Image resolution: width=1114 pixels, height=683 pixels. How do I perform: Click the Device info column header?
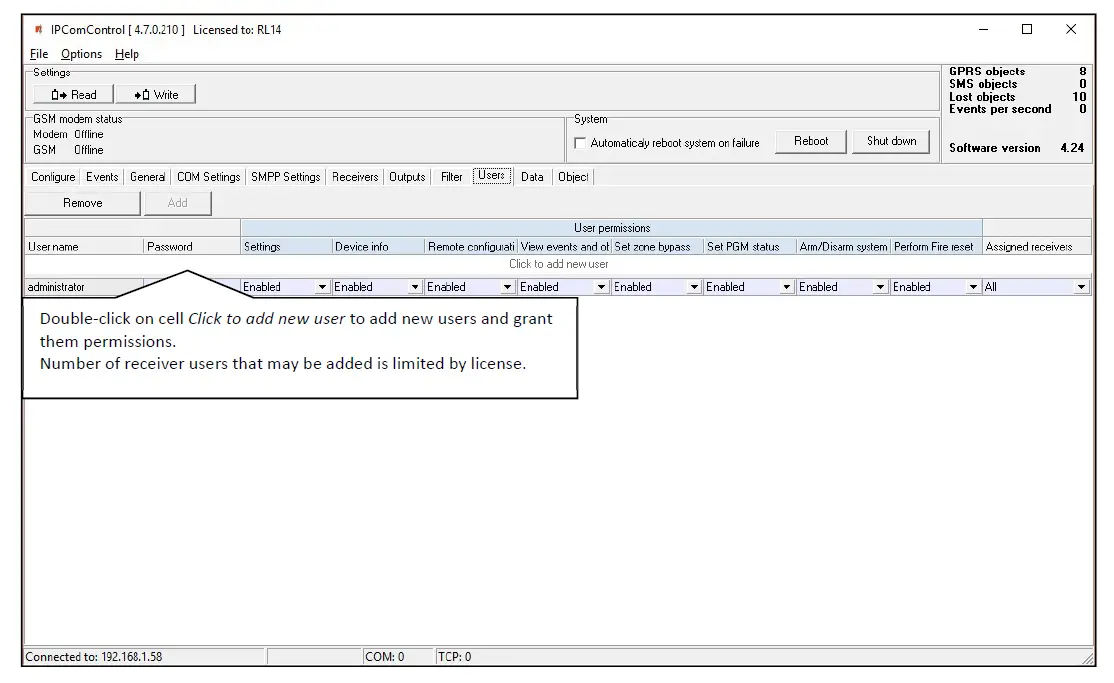coord(378,247)
